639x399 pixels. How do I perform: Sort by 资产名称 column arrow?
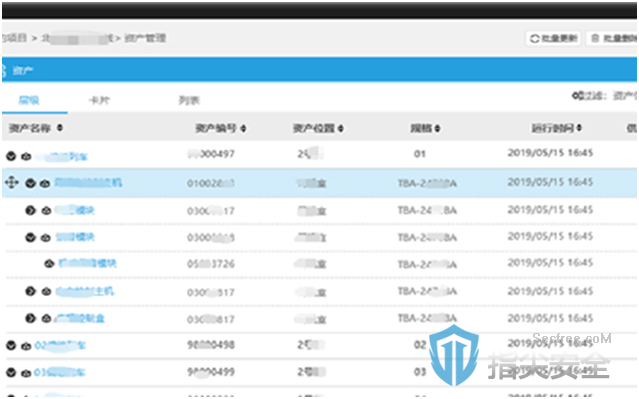click(x=60, y=128)
